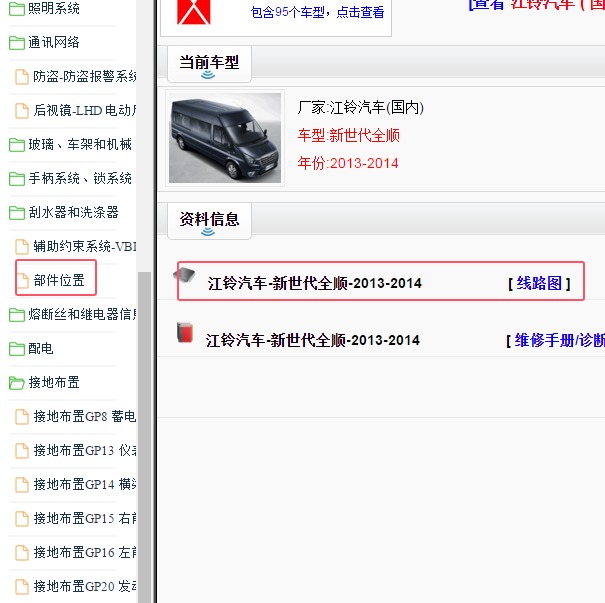Open the 通讯网络 folder icon
The height and width of the screenshot is (603, 605).
17,43
